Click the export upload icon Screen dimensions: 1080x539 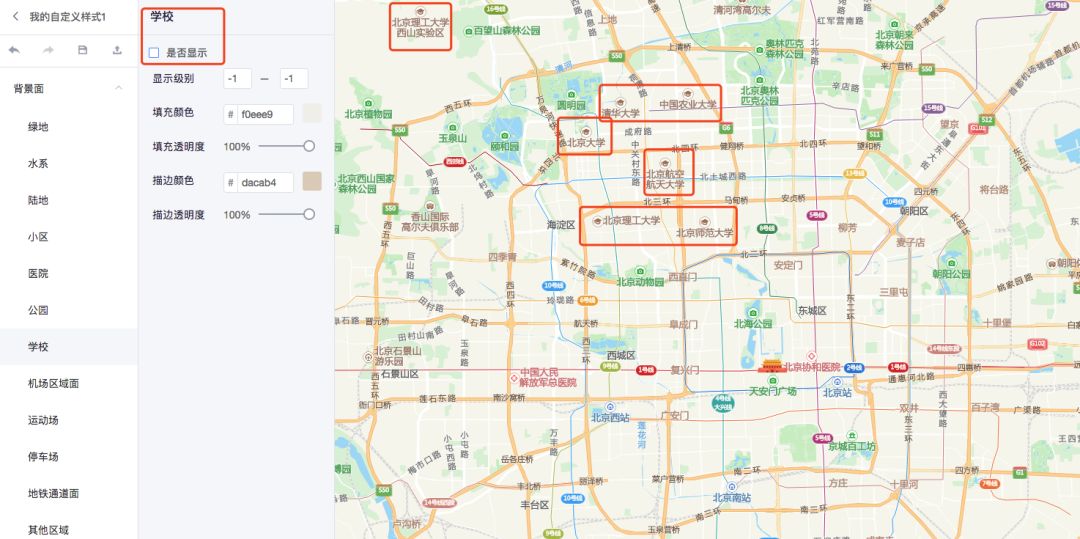[117, 50]
